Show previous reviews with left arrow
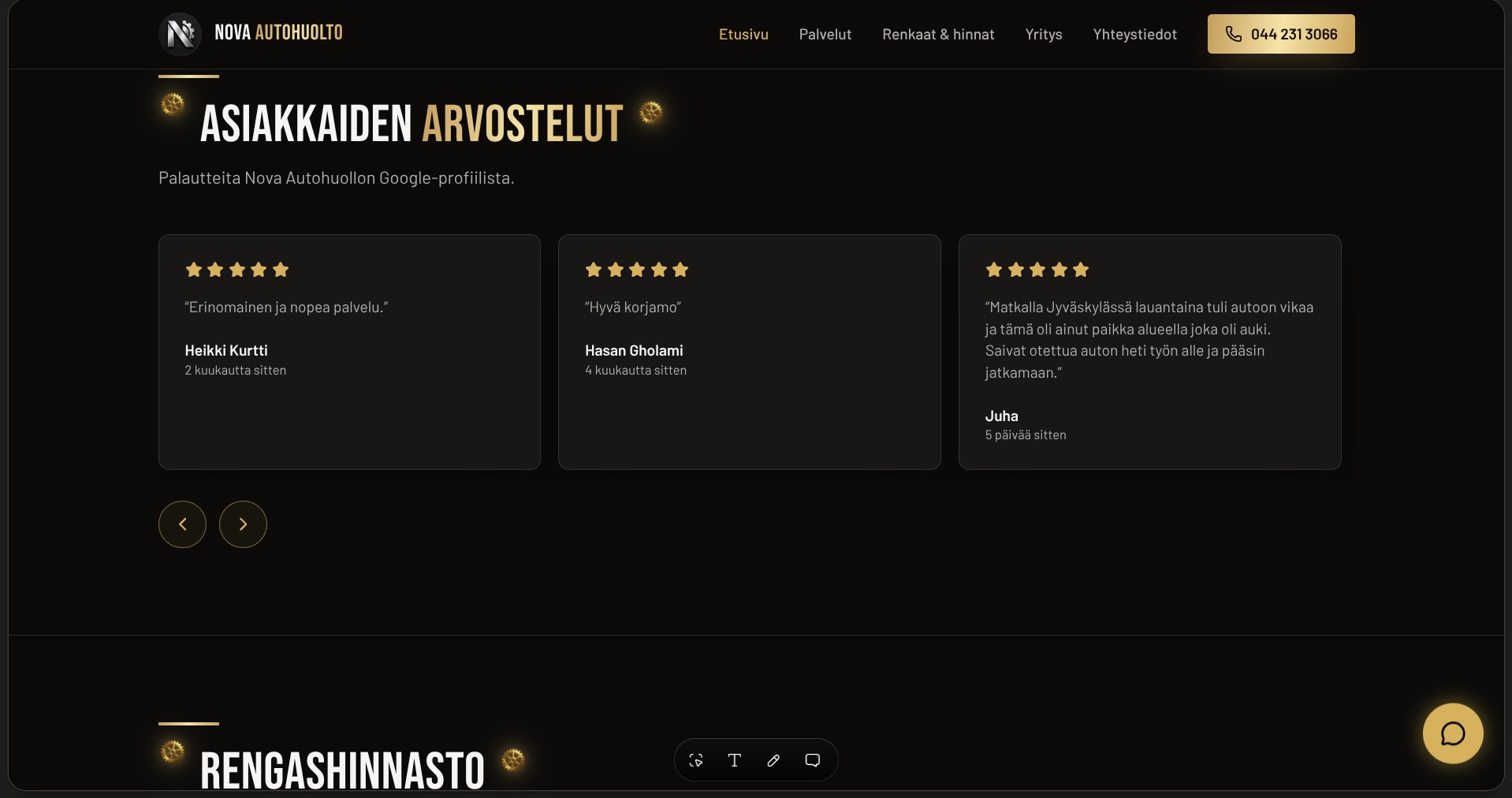The image size is (1512, 798). pos(182,524)
